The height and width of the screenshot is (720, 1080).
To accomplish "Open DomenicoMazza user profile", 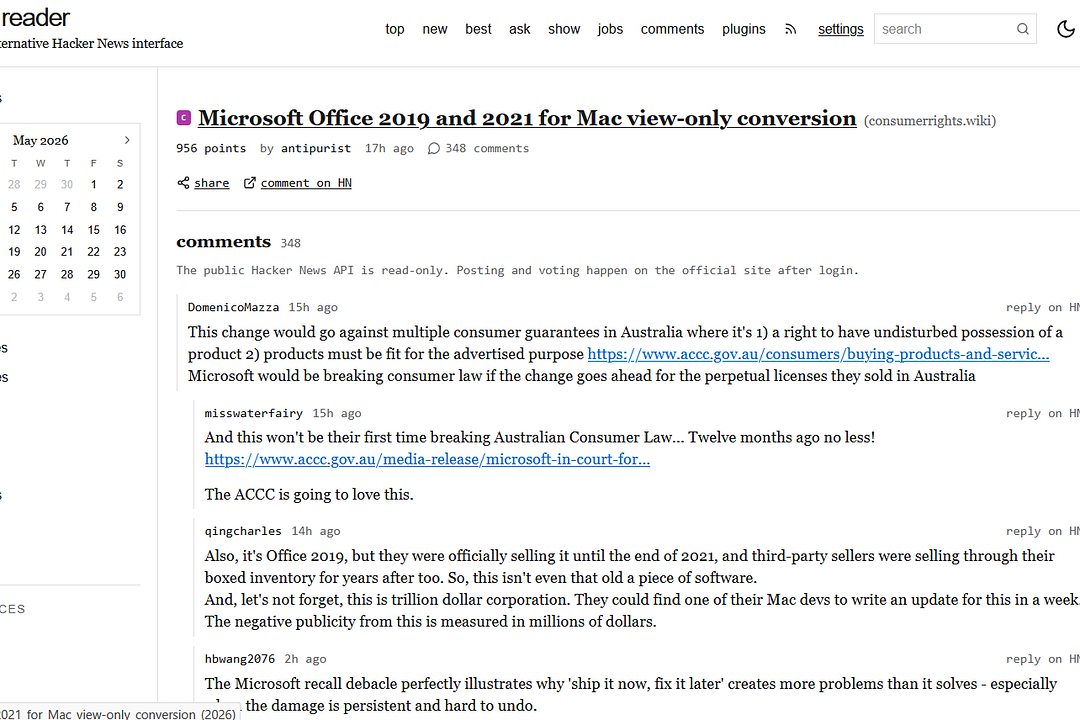I will pos(233,307).
